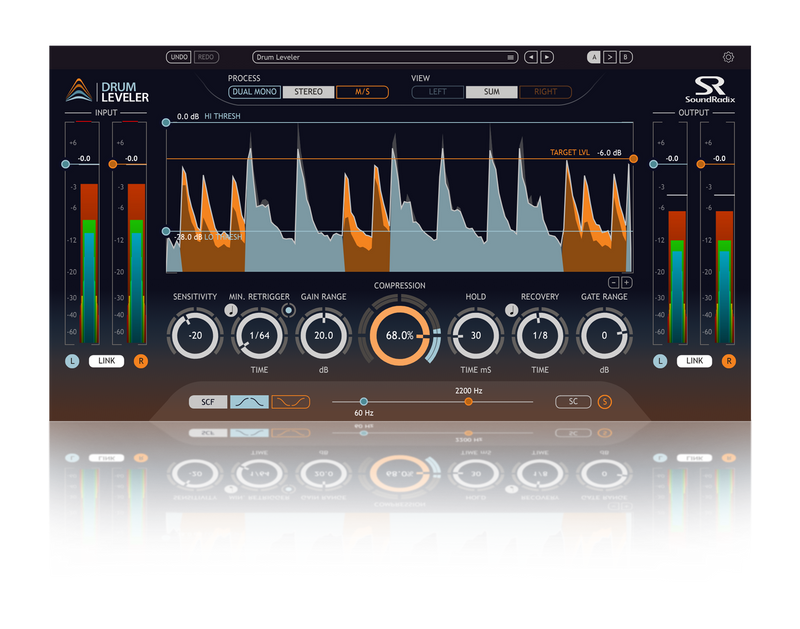Toggle Min. Retrigger tempo sync note icon
The width and height of the screenshot is (800, 629).
click(231, 310)
